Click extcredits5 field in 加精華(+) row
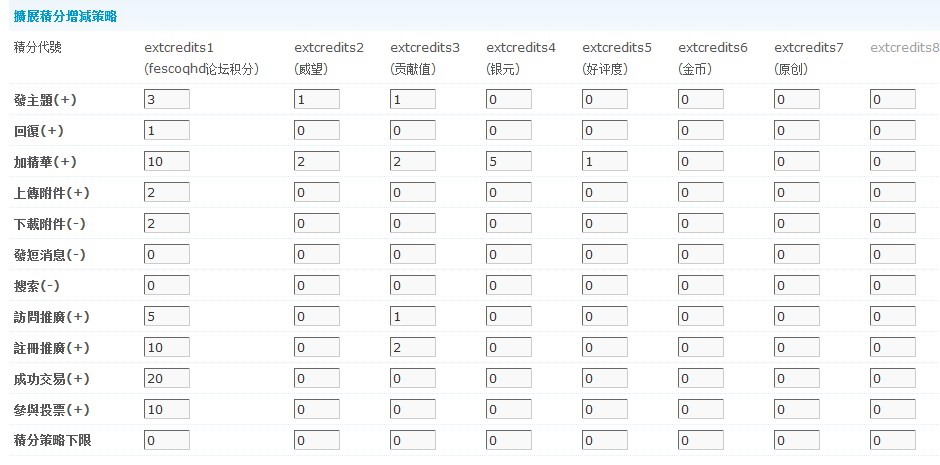940x465 pixels. tap(604, 162)
